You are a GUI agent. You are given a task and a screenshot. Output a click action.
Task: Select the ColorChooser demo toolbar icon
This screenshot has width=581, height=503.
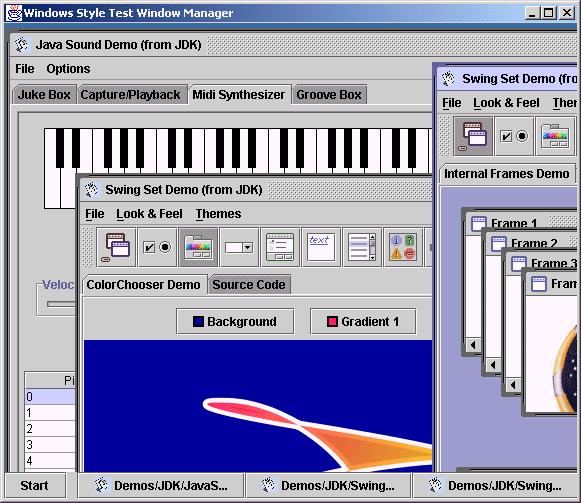coord(198,247)
